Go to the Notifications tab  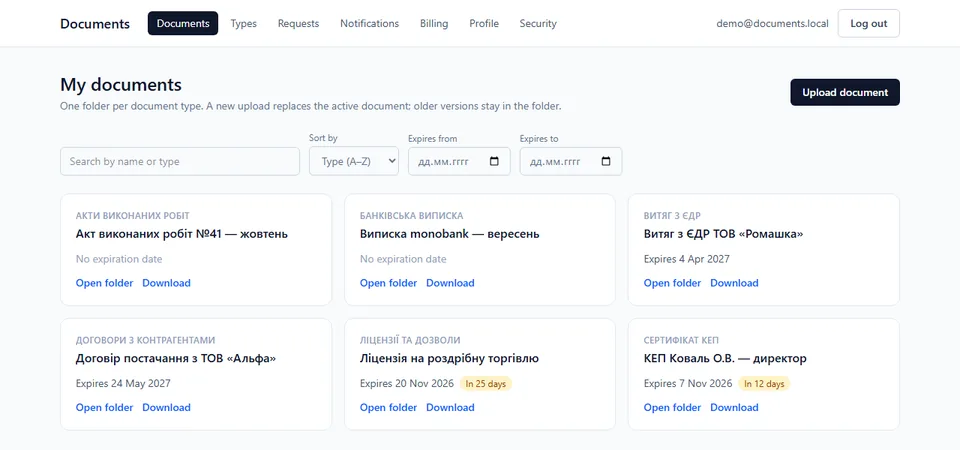click(x=370, y=23)
